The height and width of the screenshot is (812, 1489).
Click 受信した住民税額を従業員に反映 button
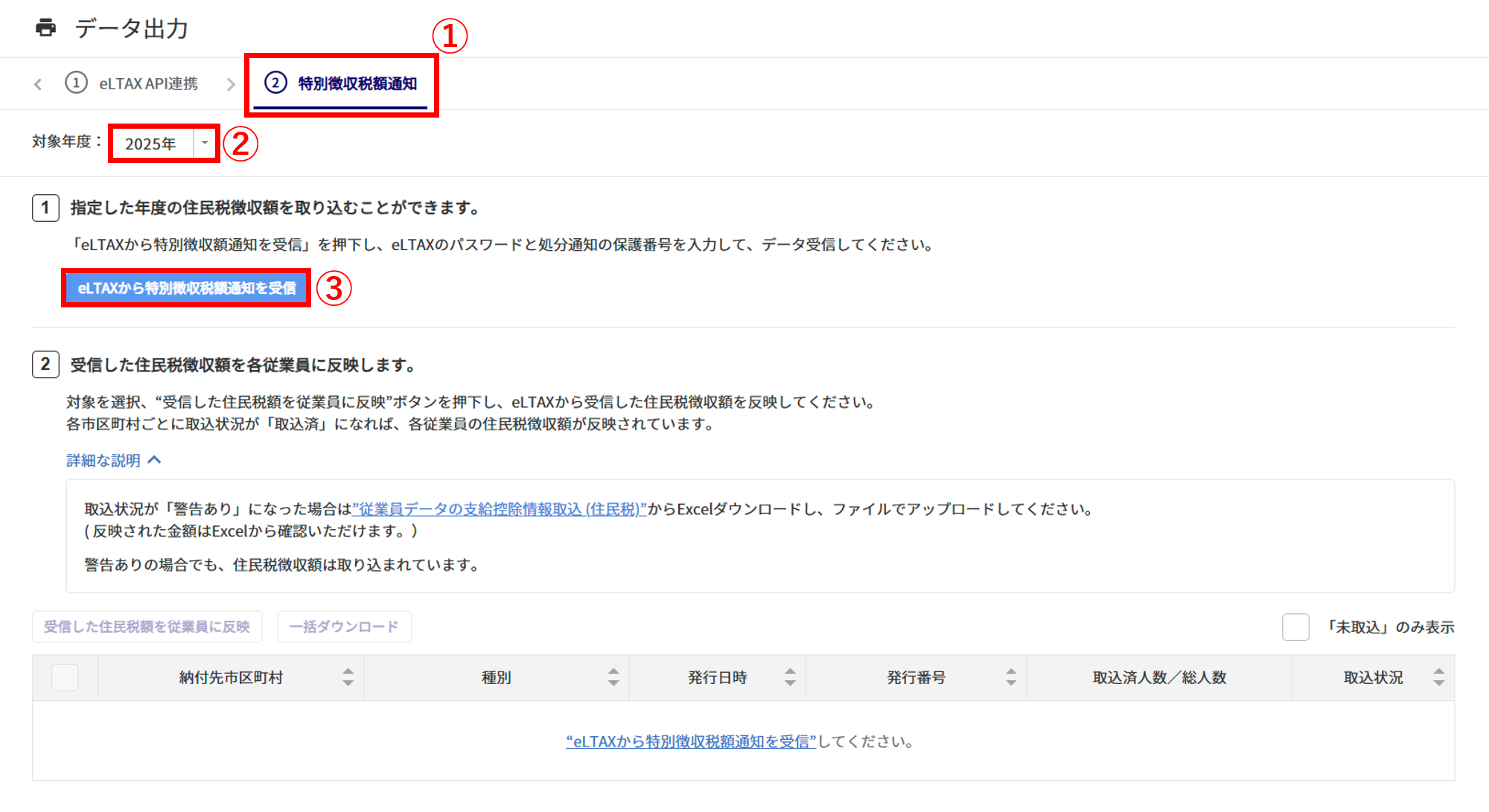(x=147, y=627)
